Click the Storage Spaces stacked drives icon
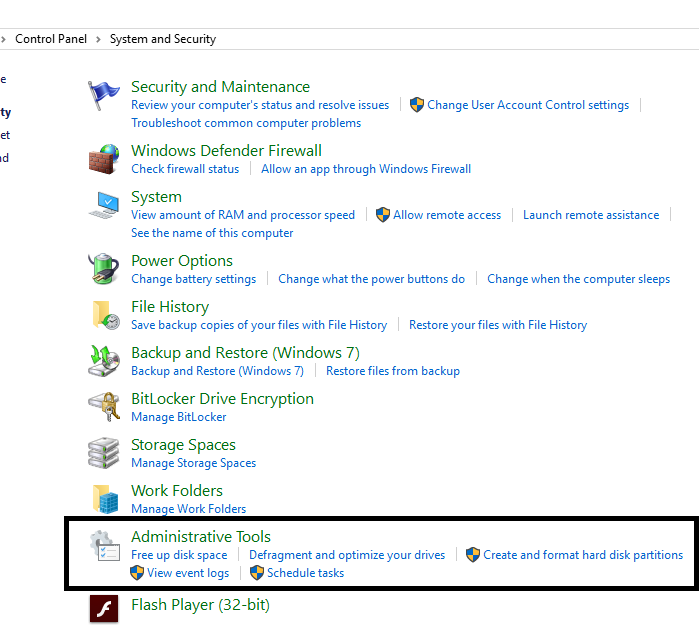 pyautogui.click(x=103, y=453)
